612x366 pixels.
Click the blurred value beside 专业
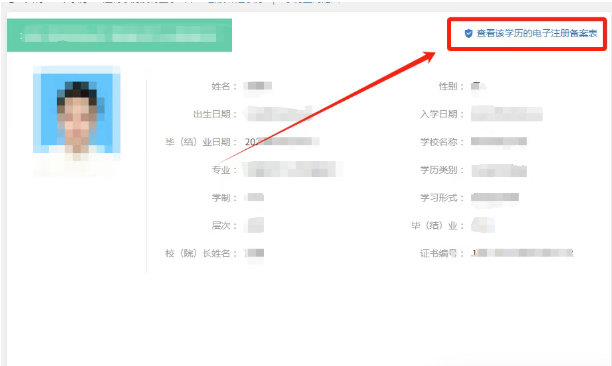point(293,169)
